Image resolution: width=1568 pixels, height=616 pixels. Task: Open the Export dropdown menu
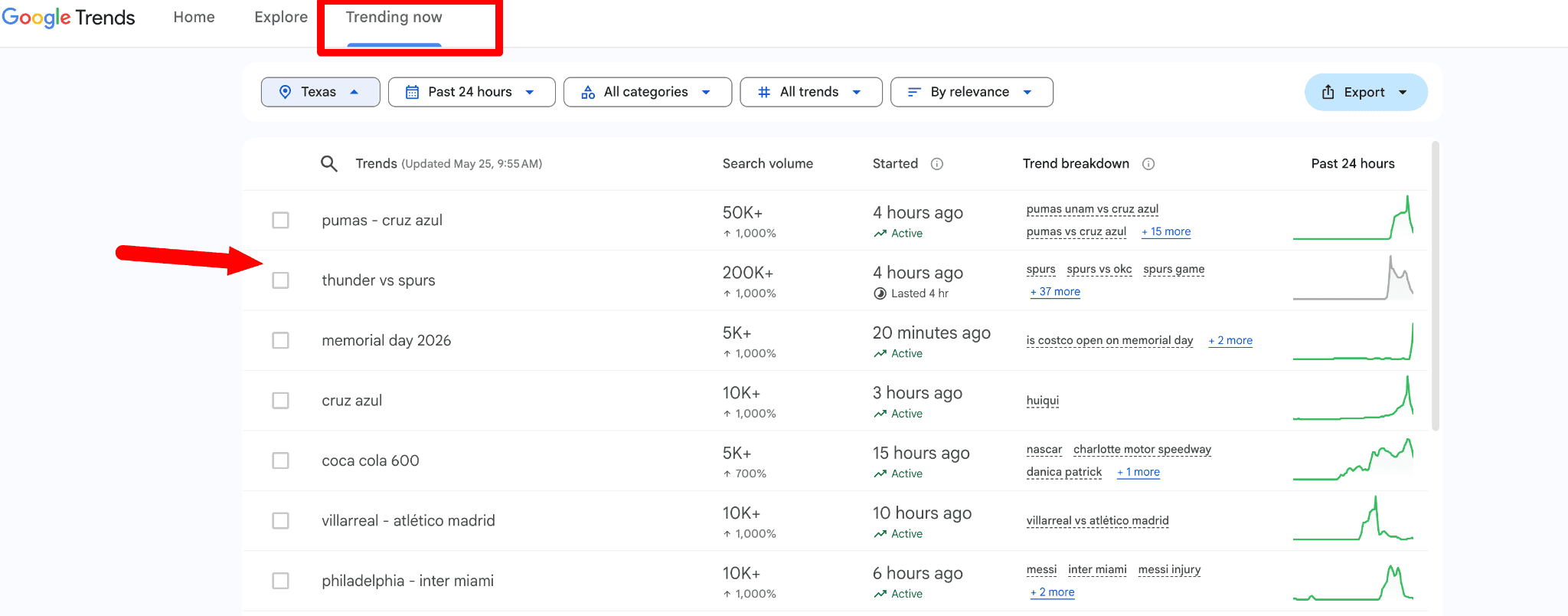click(x=1366, y=92)
